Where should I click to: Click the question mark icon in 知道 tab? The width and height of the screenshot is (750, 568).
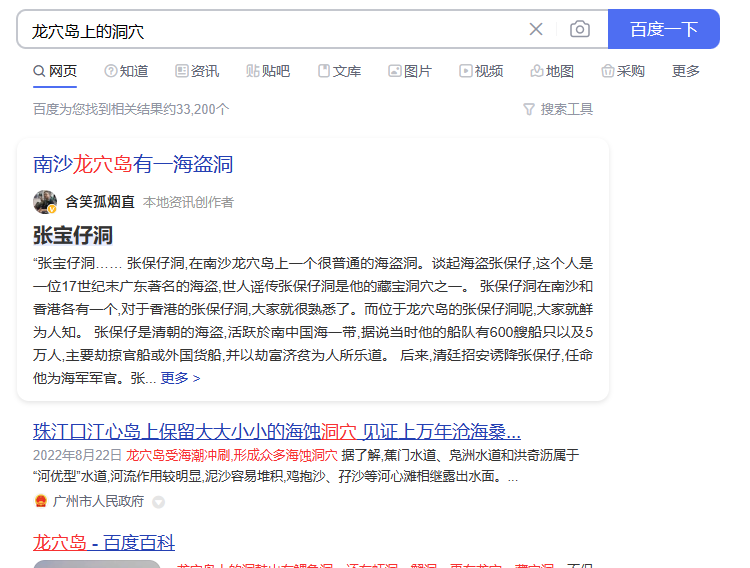pyautogui.click(x=110, y=71)
